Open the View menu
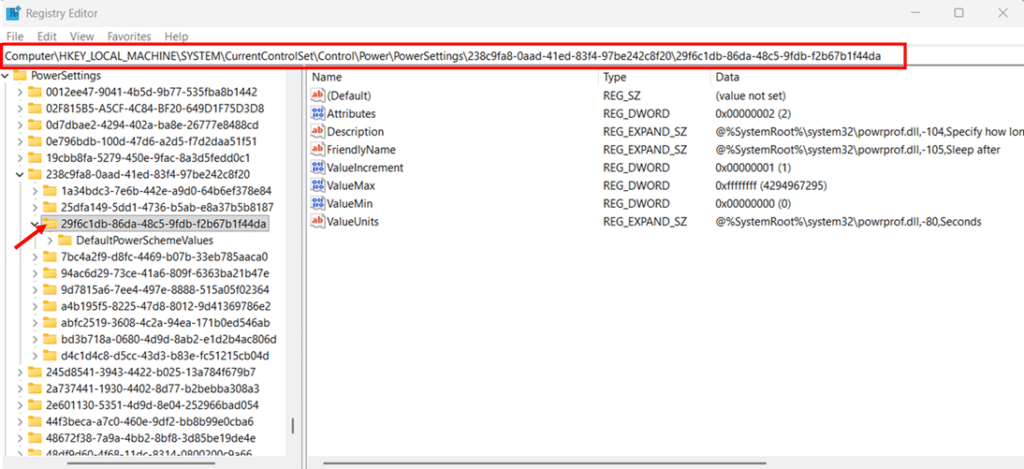Screen dimensions: 1024x469 tap(82, 37)
